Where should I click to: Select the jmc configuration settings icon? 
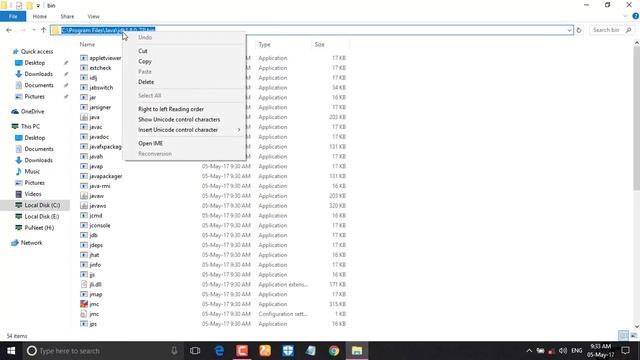84,314
